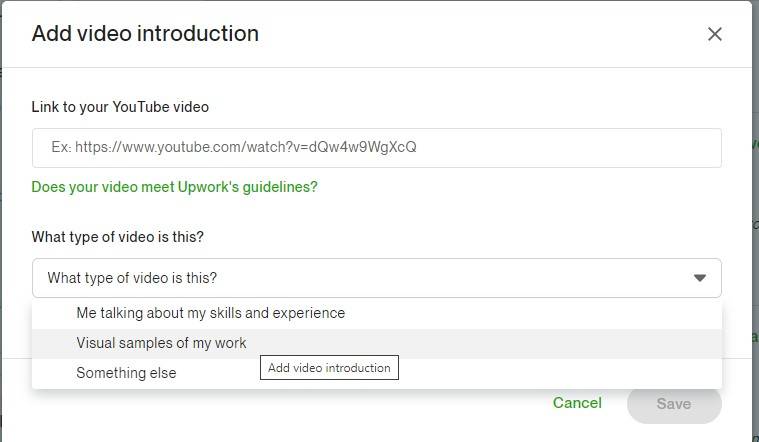Viewport: 759px width, 442px height.
Task: Cancel adding the video introduction
Action: [x=577, y=403]
